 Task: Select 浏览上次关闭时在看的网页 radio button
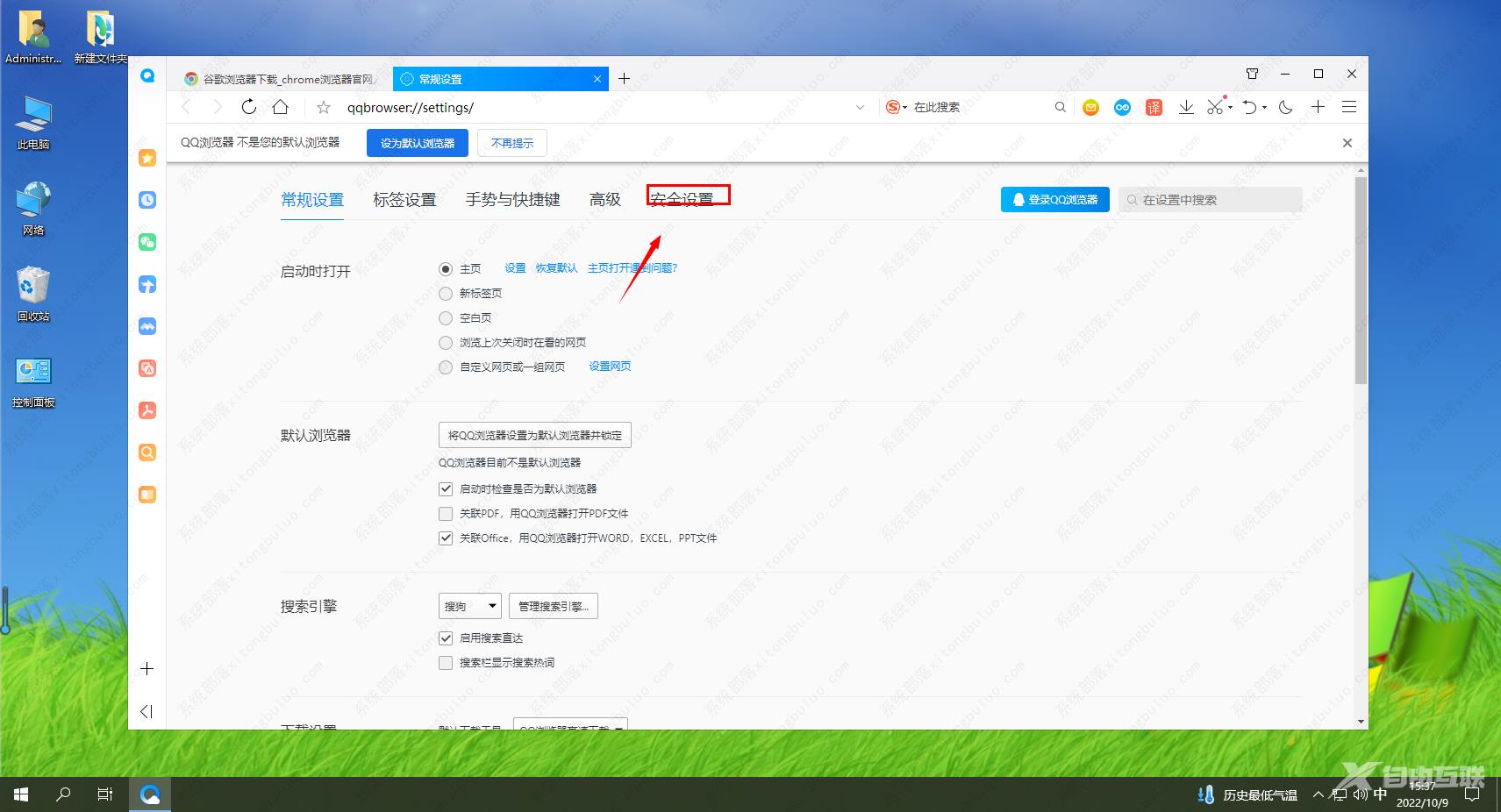[x=446, y=343]
